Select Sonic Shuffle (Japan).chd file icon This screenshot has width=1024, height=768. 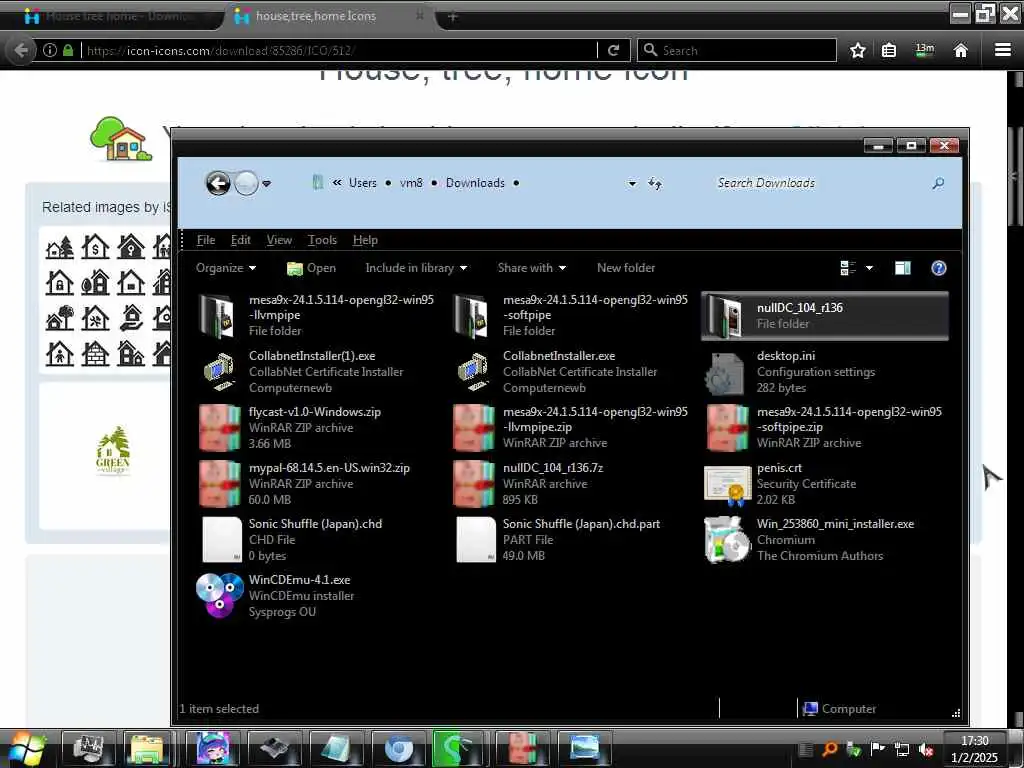pos(221,539)
